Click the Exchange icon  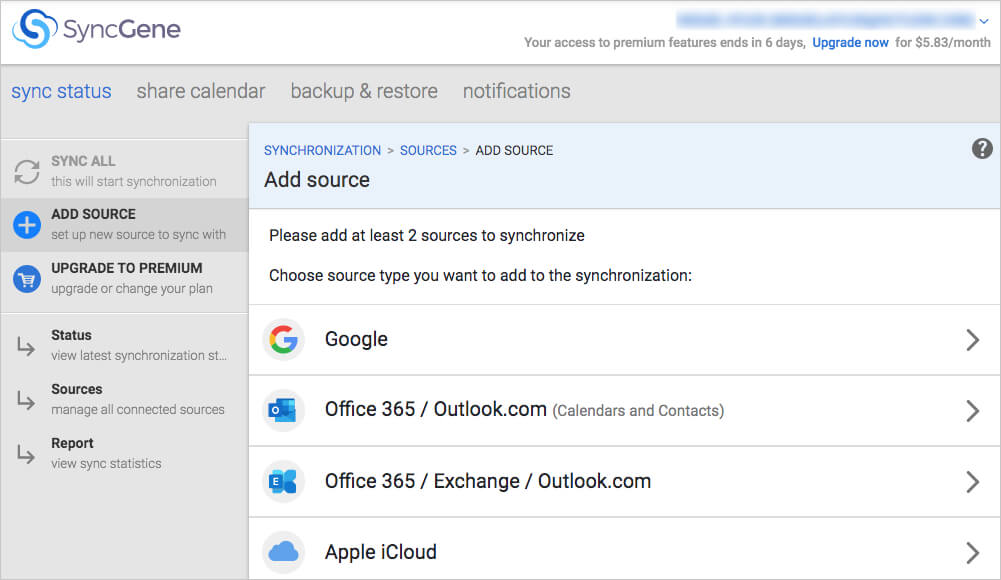point(283,481)
